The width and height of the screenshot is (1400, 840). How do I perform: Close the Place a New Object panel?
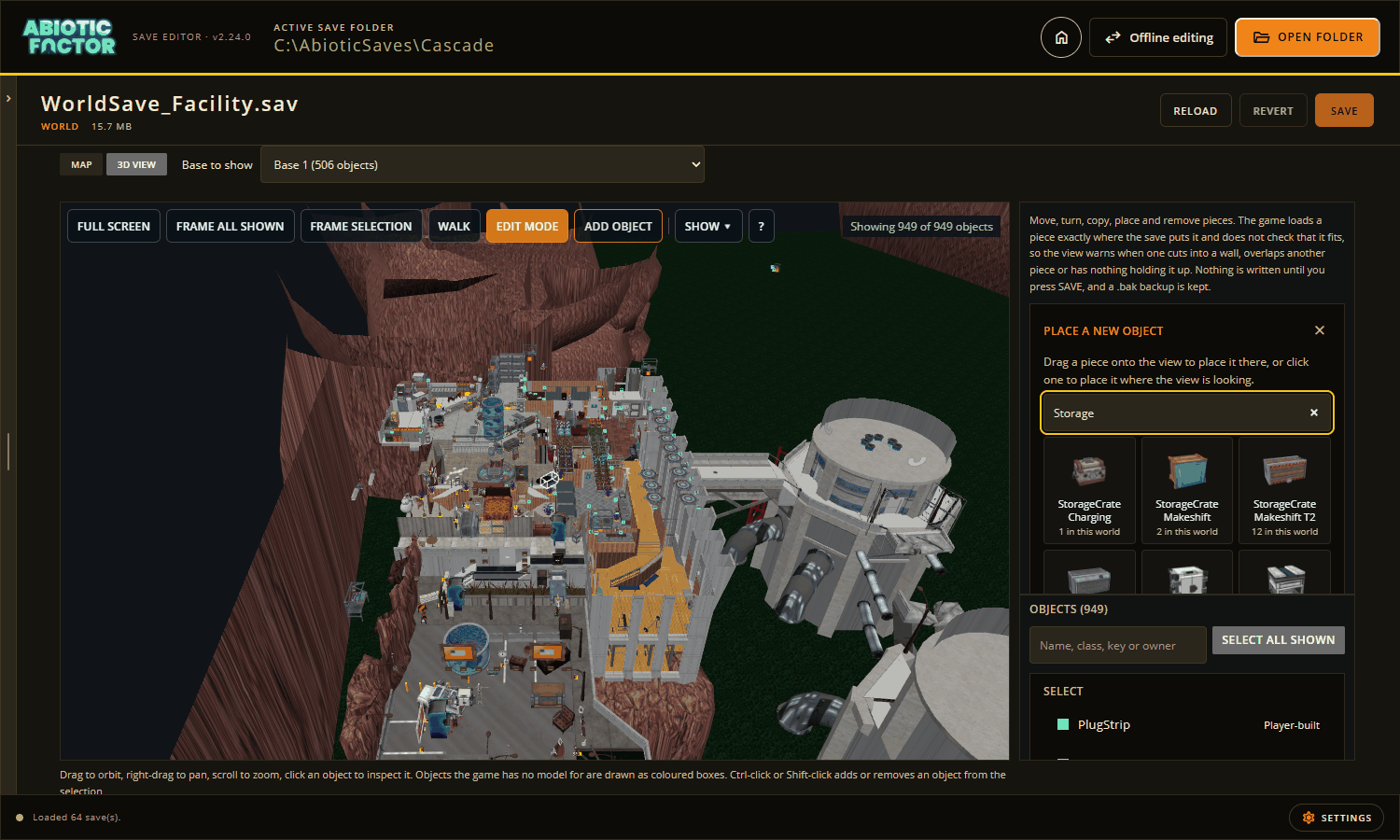click(x=1320, y=330)
